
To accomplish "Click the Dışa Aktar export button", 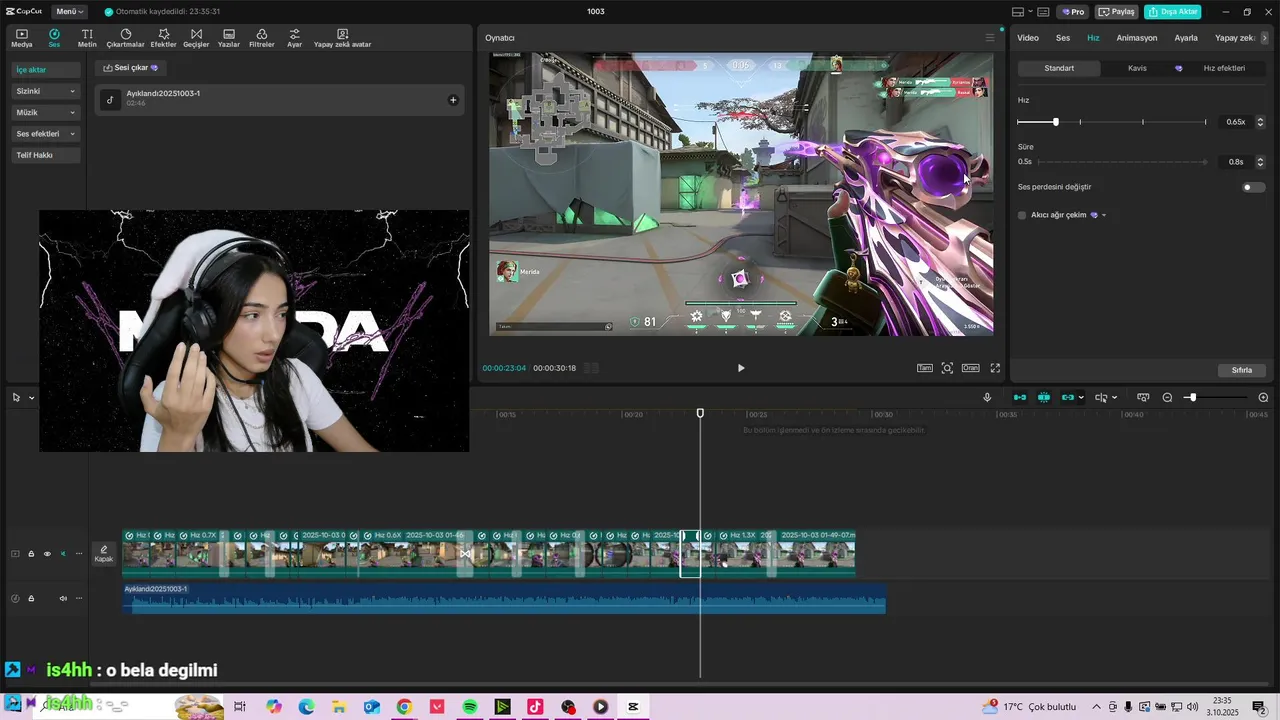I will pos(1173,12).
